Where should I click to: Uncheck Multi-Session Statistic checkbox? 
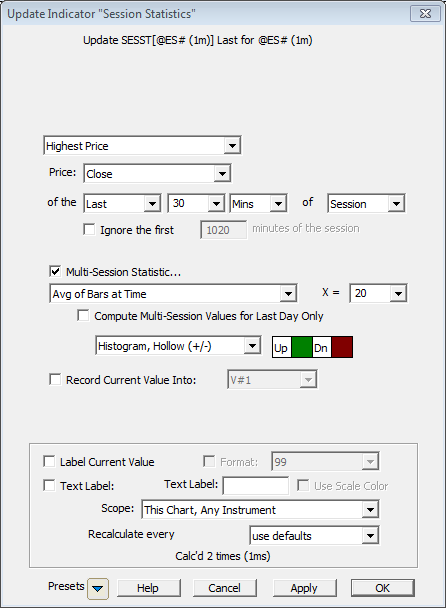point(55,271)
